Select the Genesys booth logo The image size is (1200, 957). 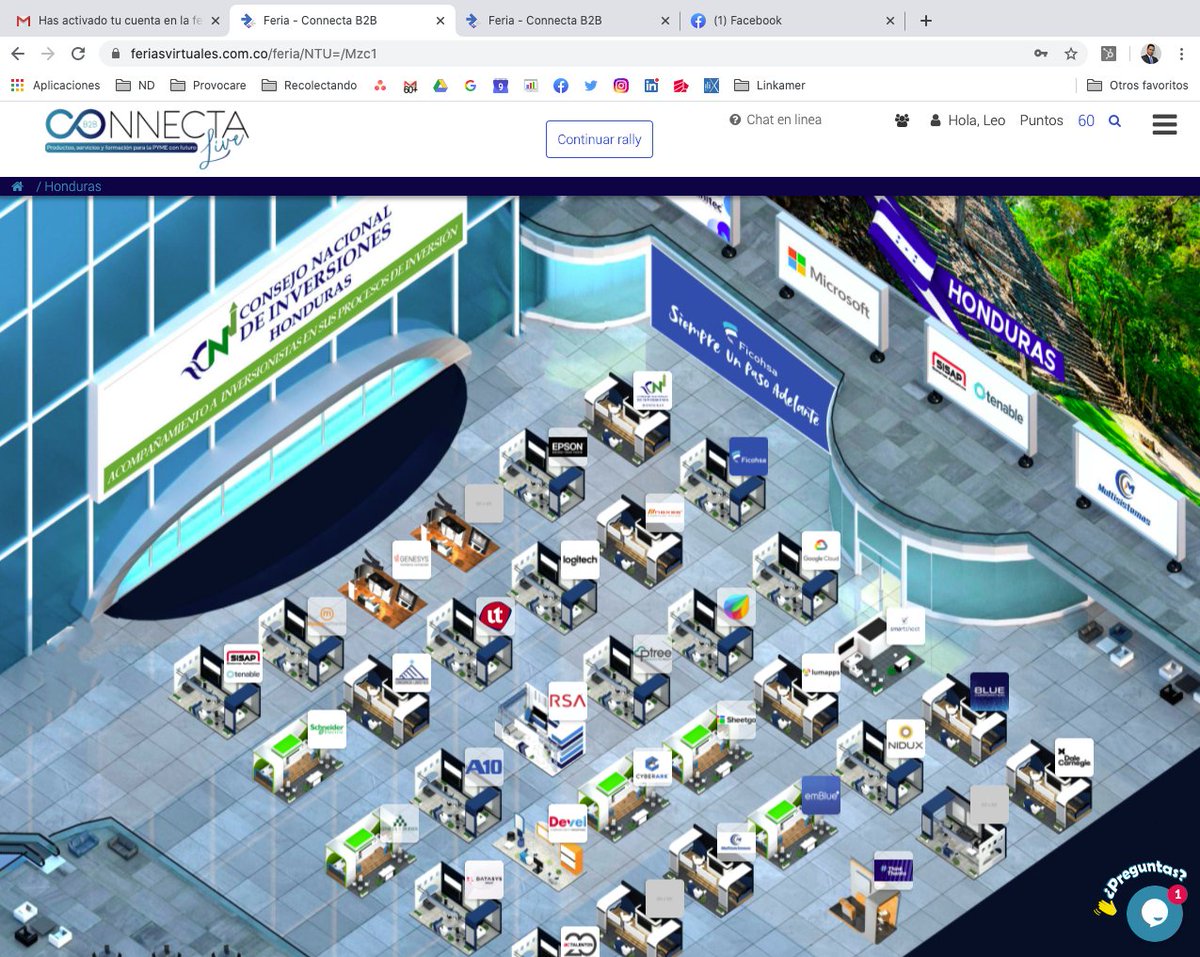point(411,560)
